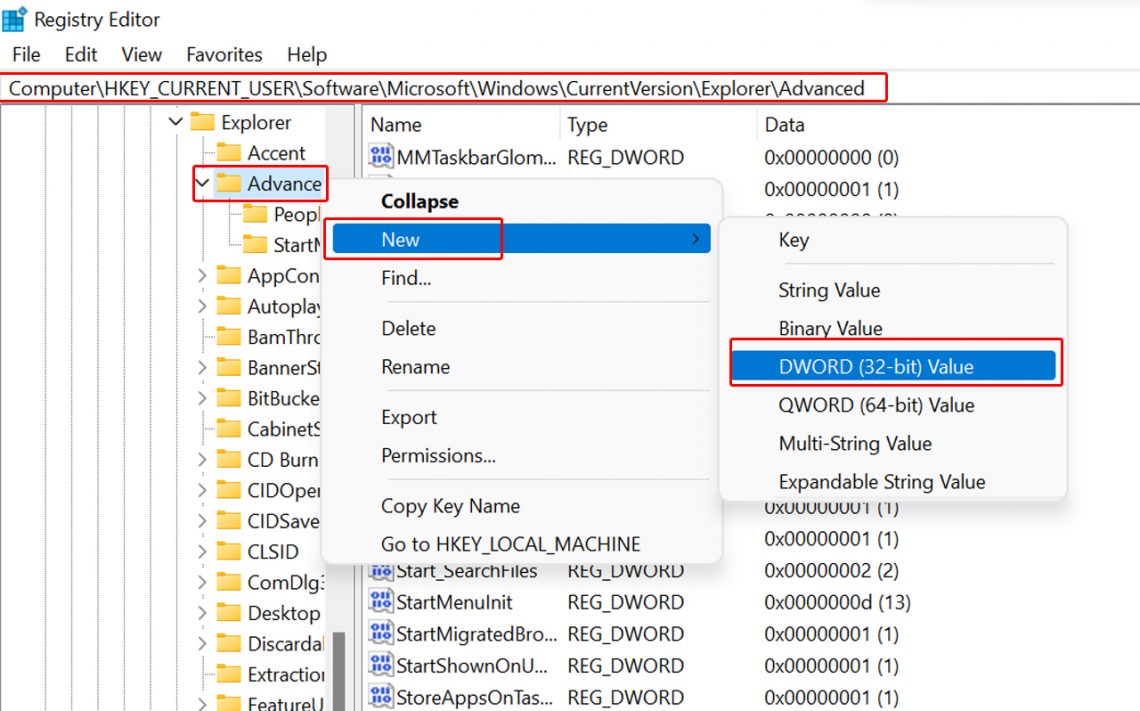Collapse the Advanced key chevron
The height and width of the screenshot is (711, 1140).
(203, 184)
